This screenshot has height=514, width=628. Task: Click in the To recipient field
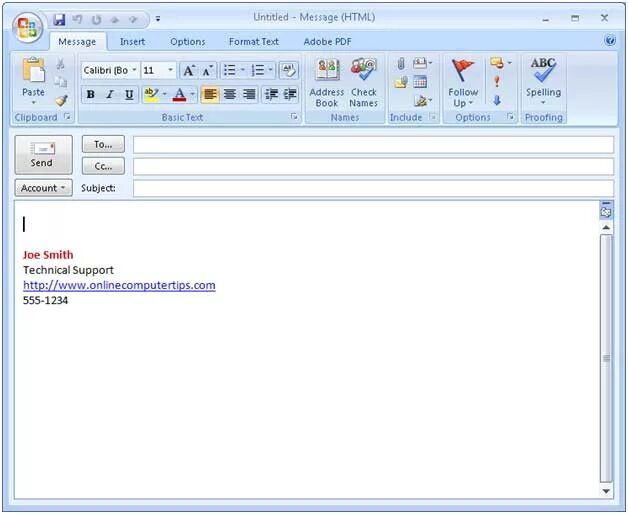pos(373,145)
